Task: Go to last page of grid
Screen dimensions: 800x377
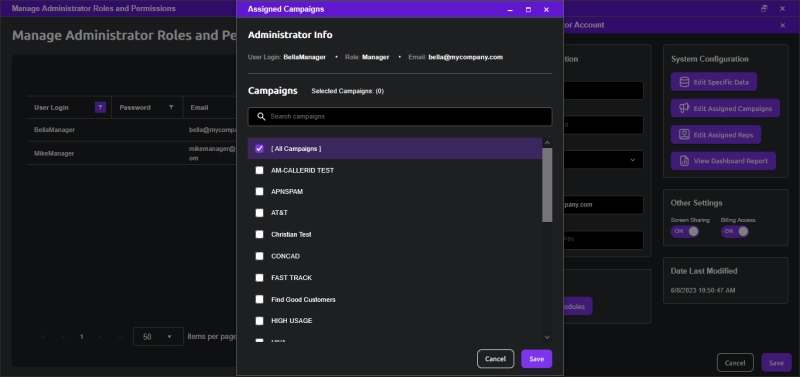Action: (120, 337)
